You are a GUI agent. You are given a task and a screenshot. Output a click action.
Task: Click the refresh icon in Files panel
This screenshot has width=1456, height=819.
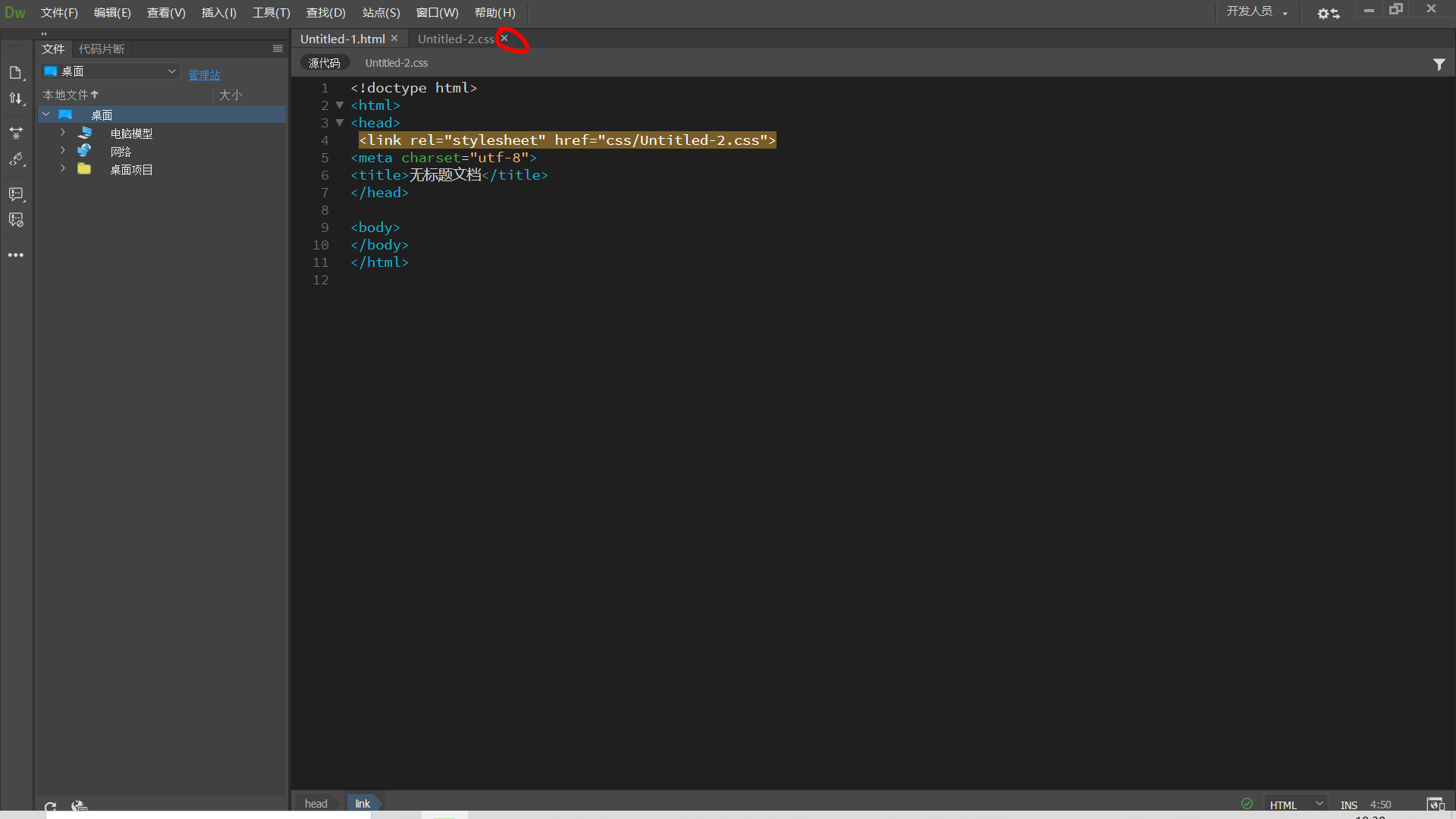[50, 806]
